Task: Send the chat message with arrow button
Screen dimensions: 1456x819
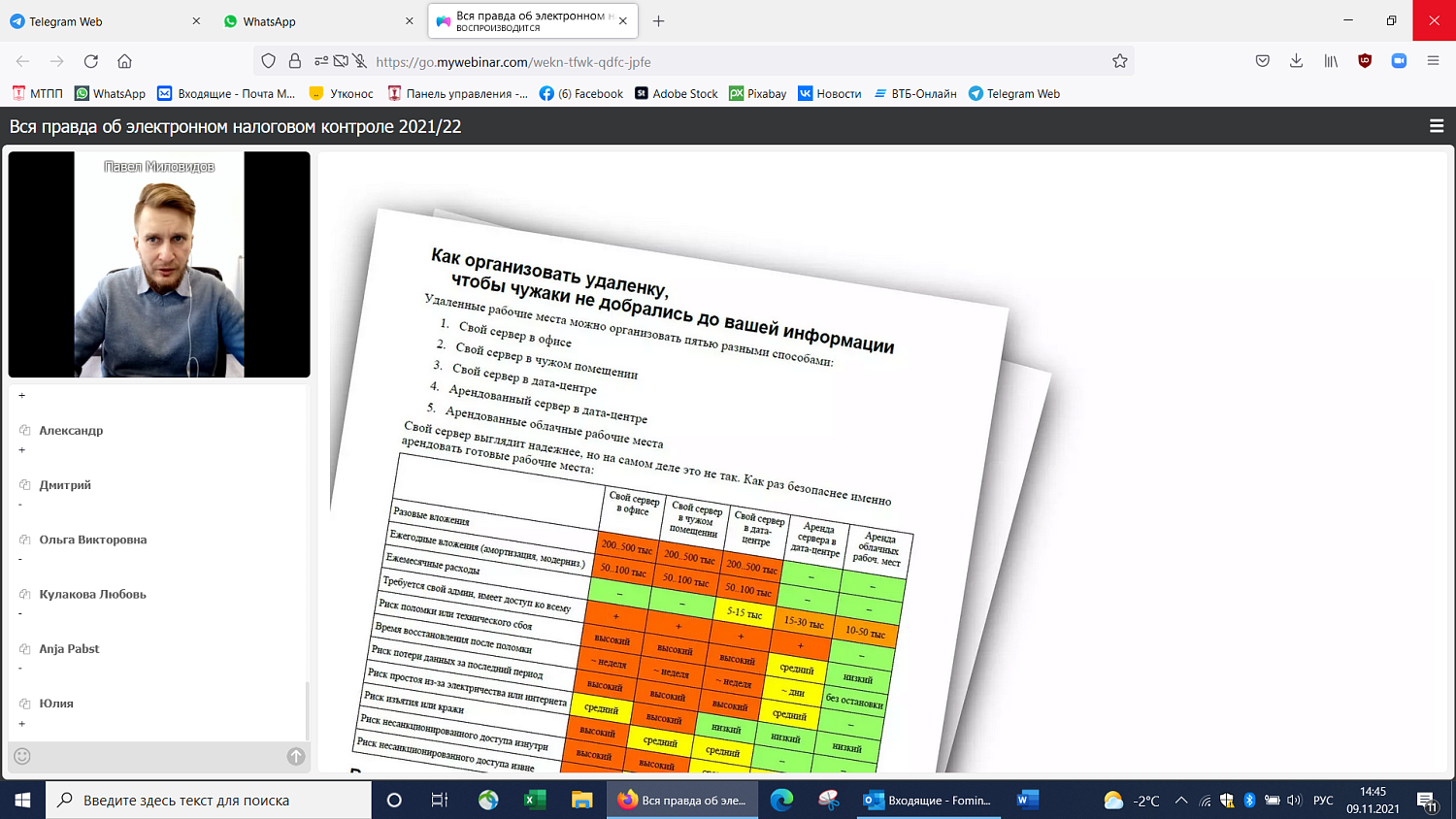Action: click(x=296, y=756)
